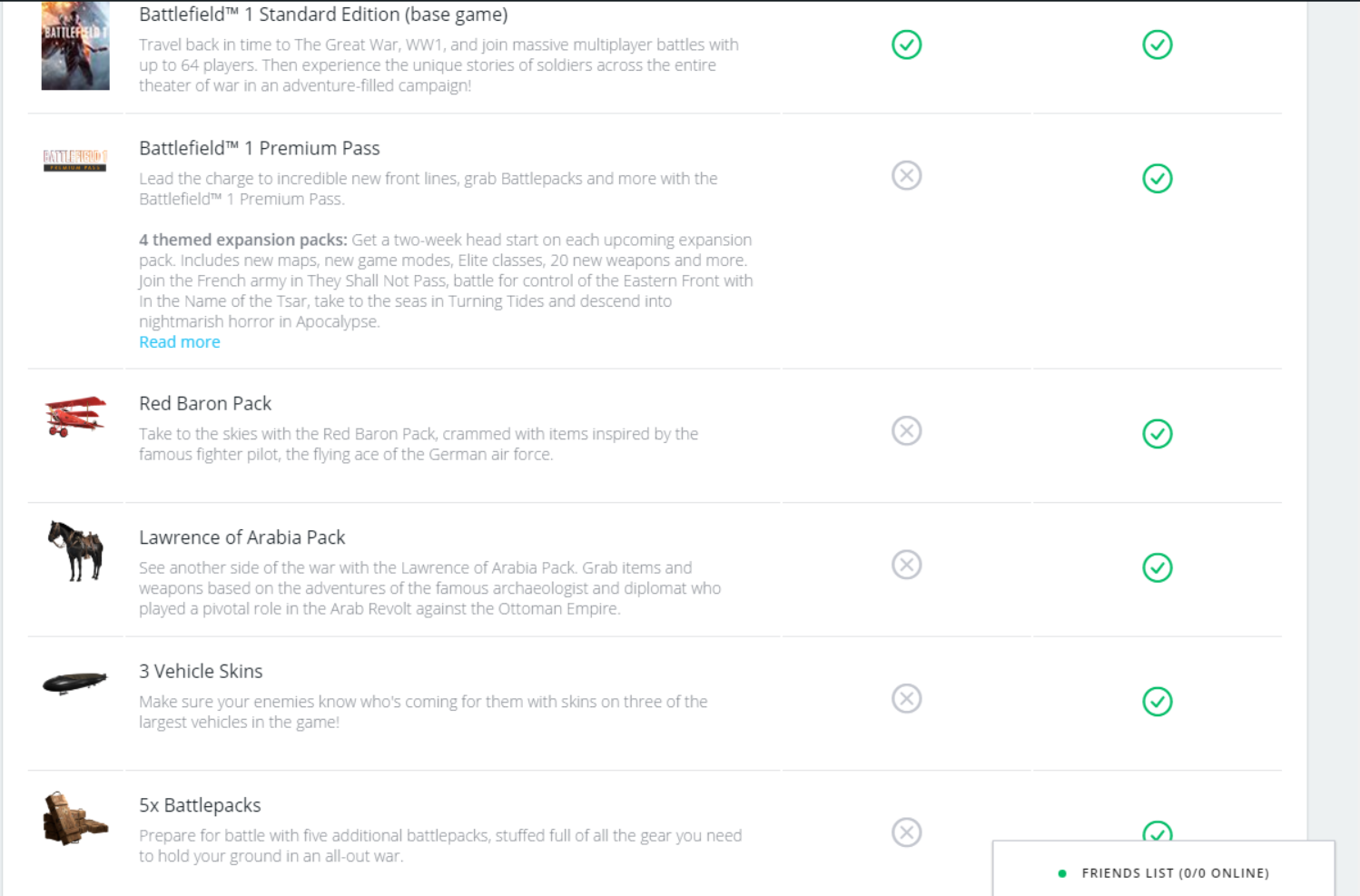Image resolution: width=1360 pixels, height=896 pixels.
Task: Click the 3 Vehicle Skins airship icon
Action: (74, 682)
